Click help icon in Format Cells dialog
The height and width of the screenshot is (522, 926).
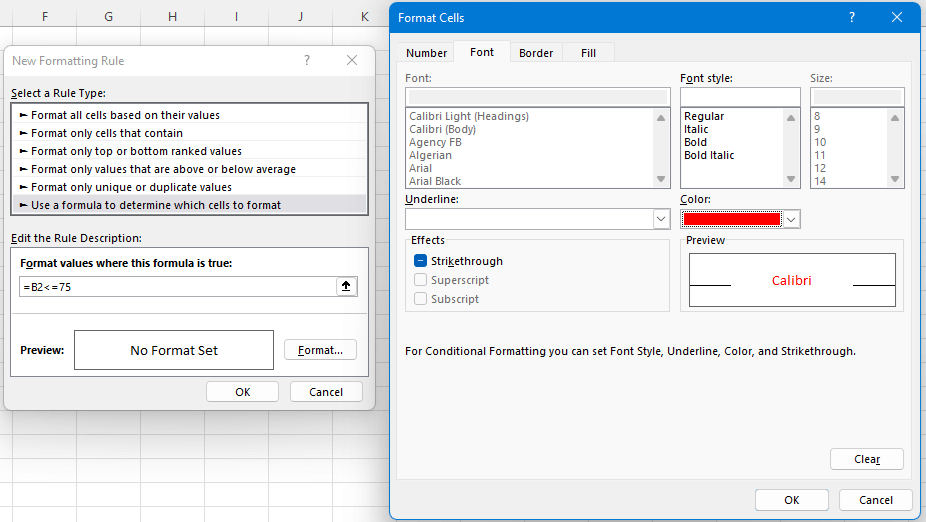click(x=852, y=18)
